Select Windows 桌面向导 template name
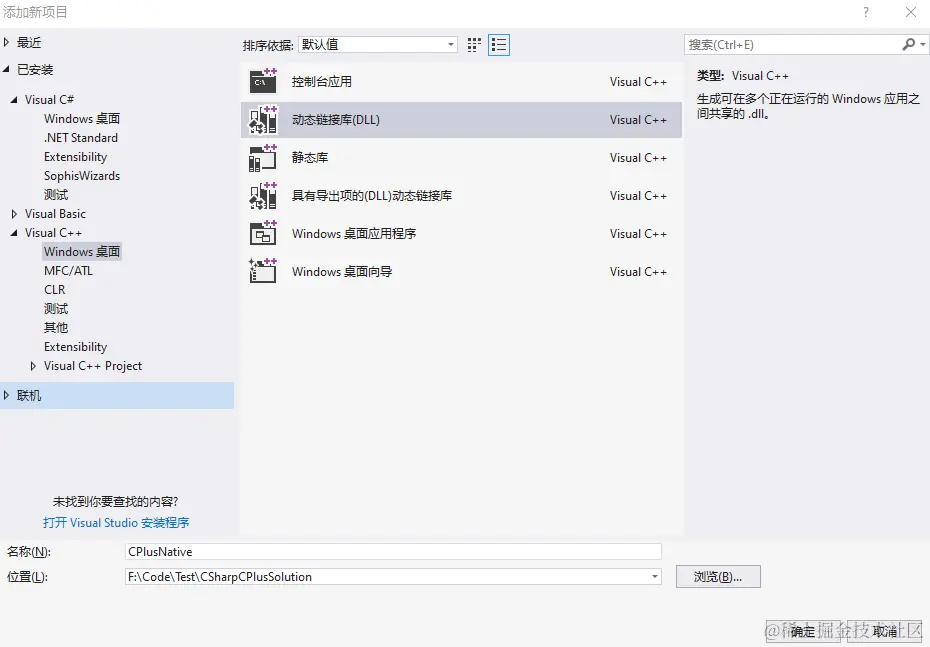Screen dimensions: 930x647 (342, 271)
